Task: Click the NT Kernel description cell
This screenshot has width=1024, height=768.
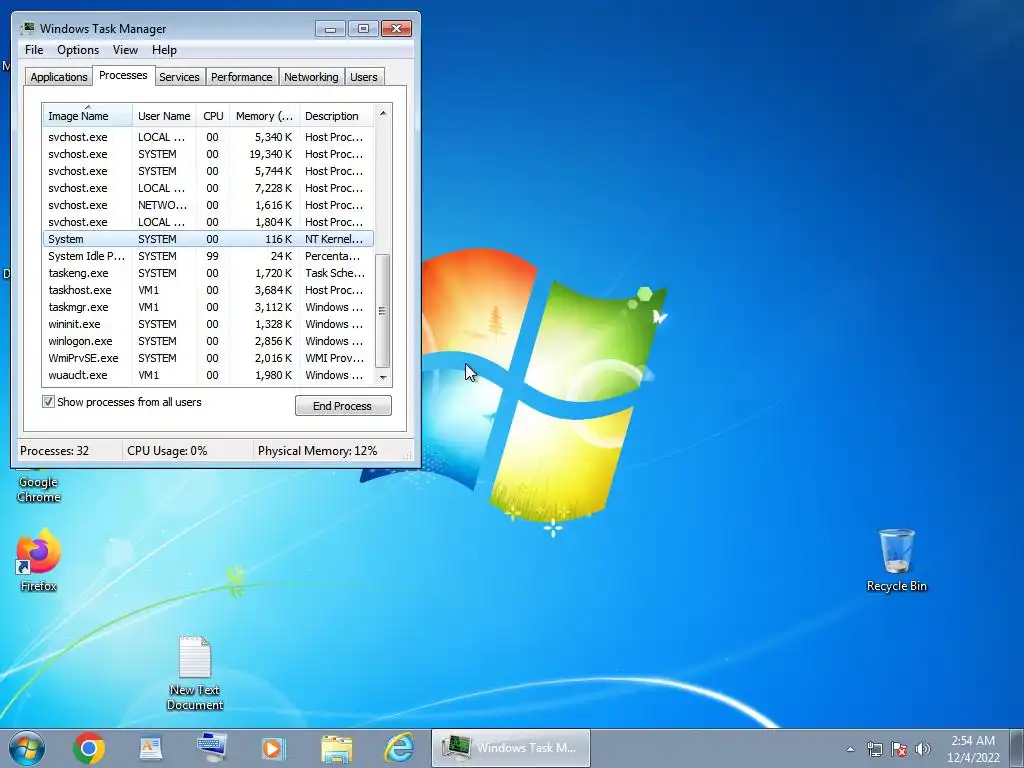Action: pos(334,239)
